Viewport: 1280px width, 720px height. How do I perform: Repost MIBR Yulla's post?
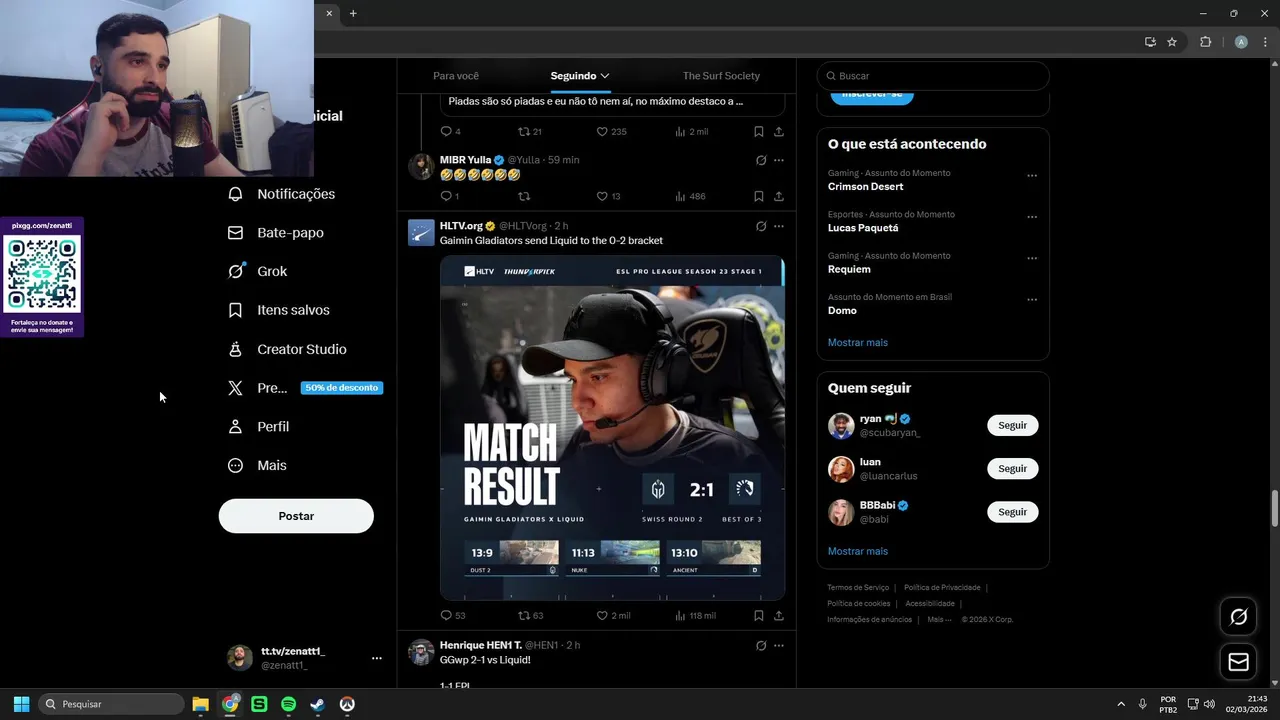(x=524, y=196)
